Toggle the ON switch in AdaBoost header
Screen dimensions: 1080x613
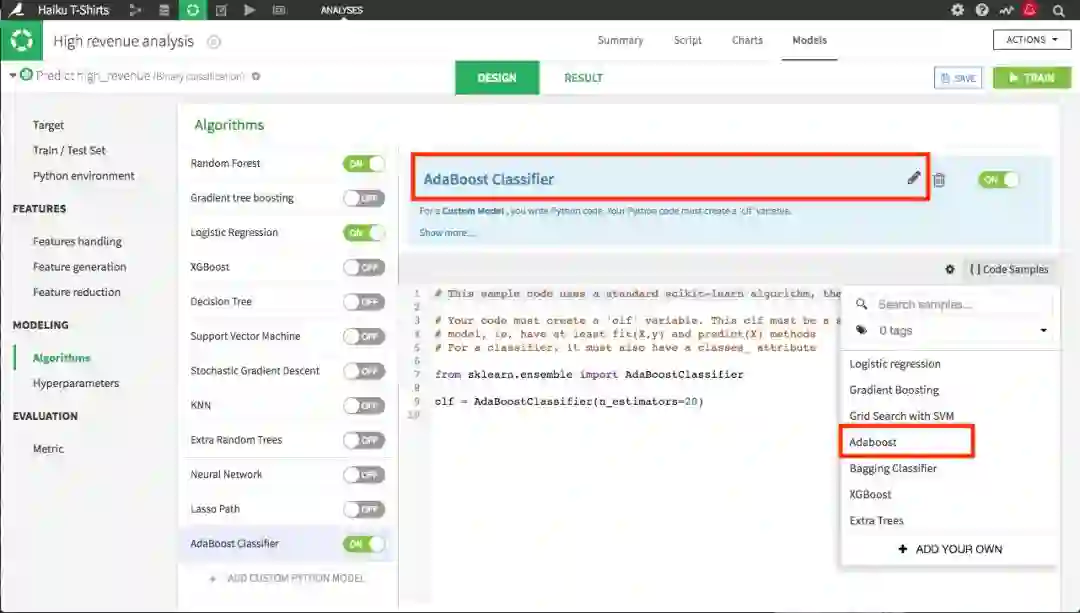pos(998,180)
